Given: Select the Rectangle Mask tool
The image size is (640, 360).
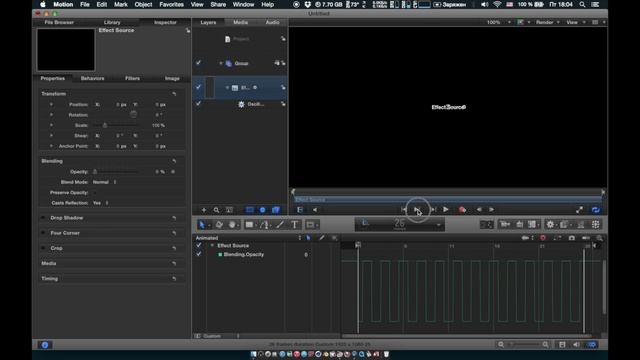Looking at the screenshot, I should point(310,224).
